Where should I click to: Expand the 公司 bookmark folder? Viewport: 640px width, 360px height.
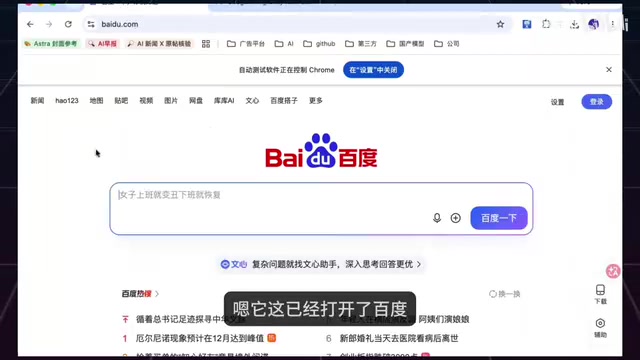(x=447, y=44)
